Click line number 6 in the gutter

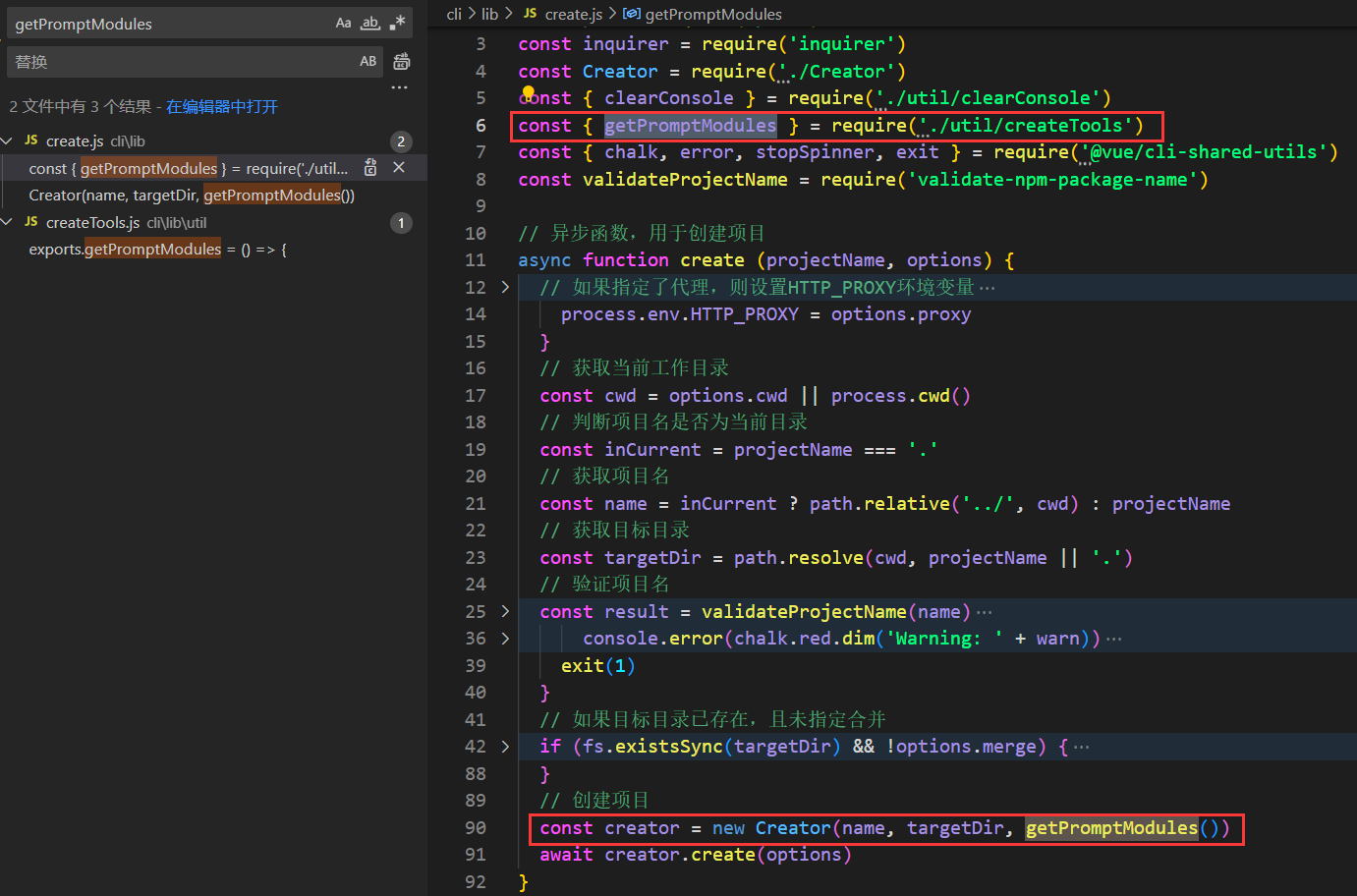point(481,126)
